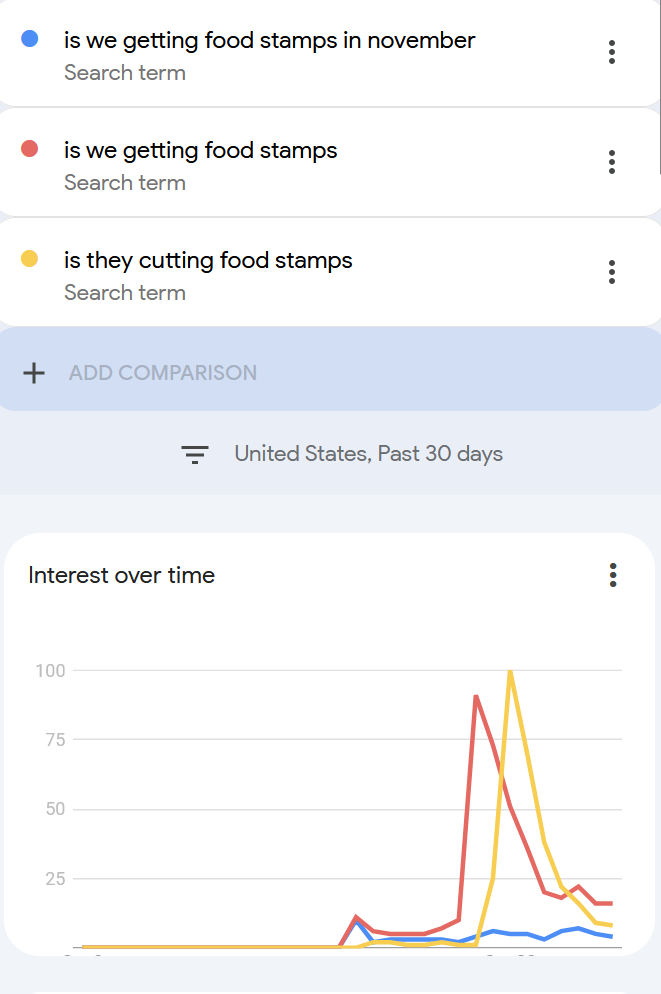This screenshot has height=994, width=661.
Task: Click the red dot color indicator
Action: pos(30,149)
